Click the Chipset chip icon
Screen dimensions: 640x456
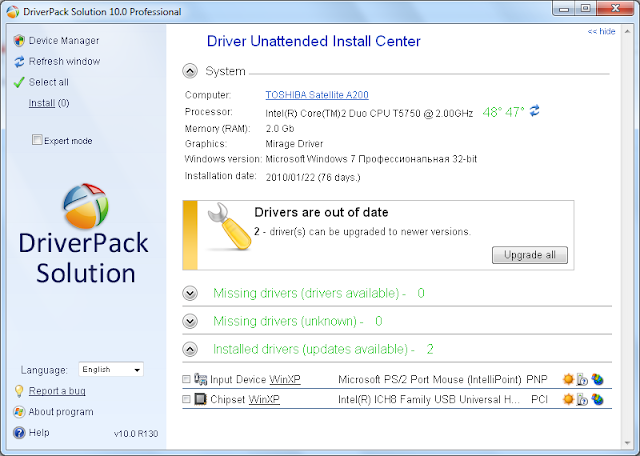[x=200, y=399]
